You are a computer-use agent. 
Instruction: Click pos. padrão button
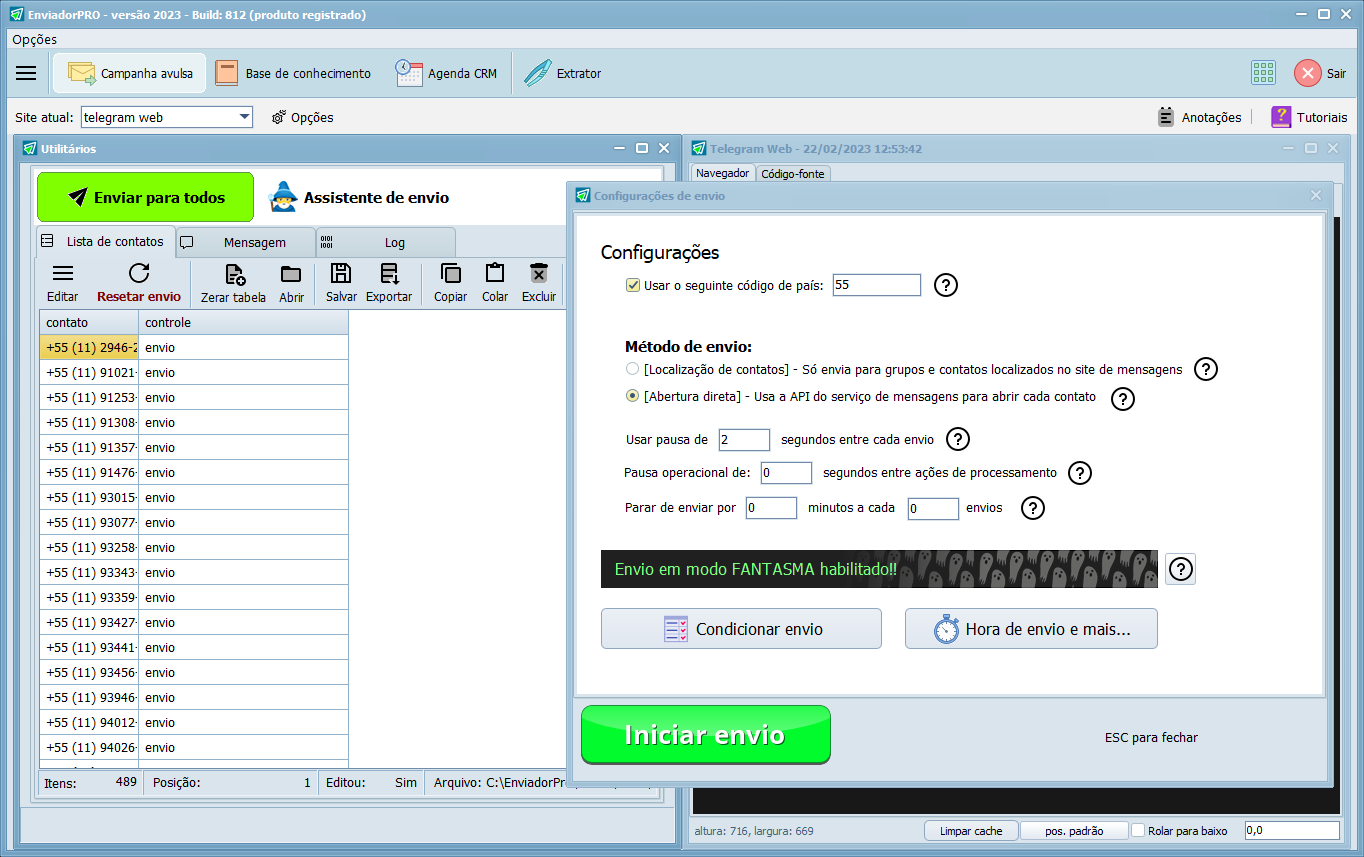(x=1074, y=831)
